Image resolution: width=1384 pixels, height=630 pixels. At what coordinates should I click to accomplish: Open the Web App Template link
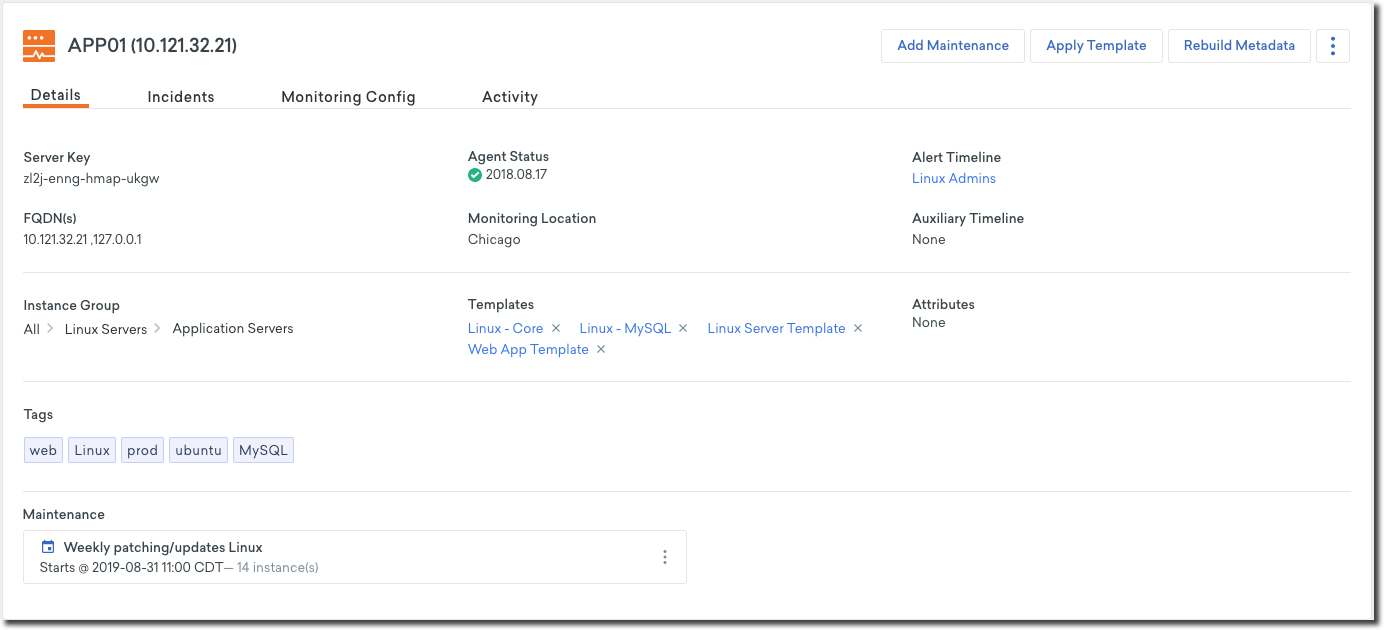[x=528, y=350]
